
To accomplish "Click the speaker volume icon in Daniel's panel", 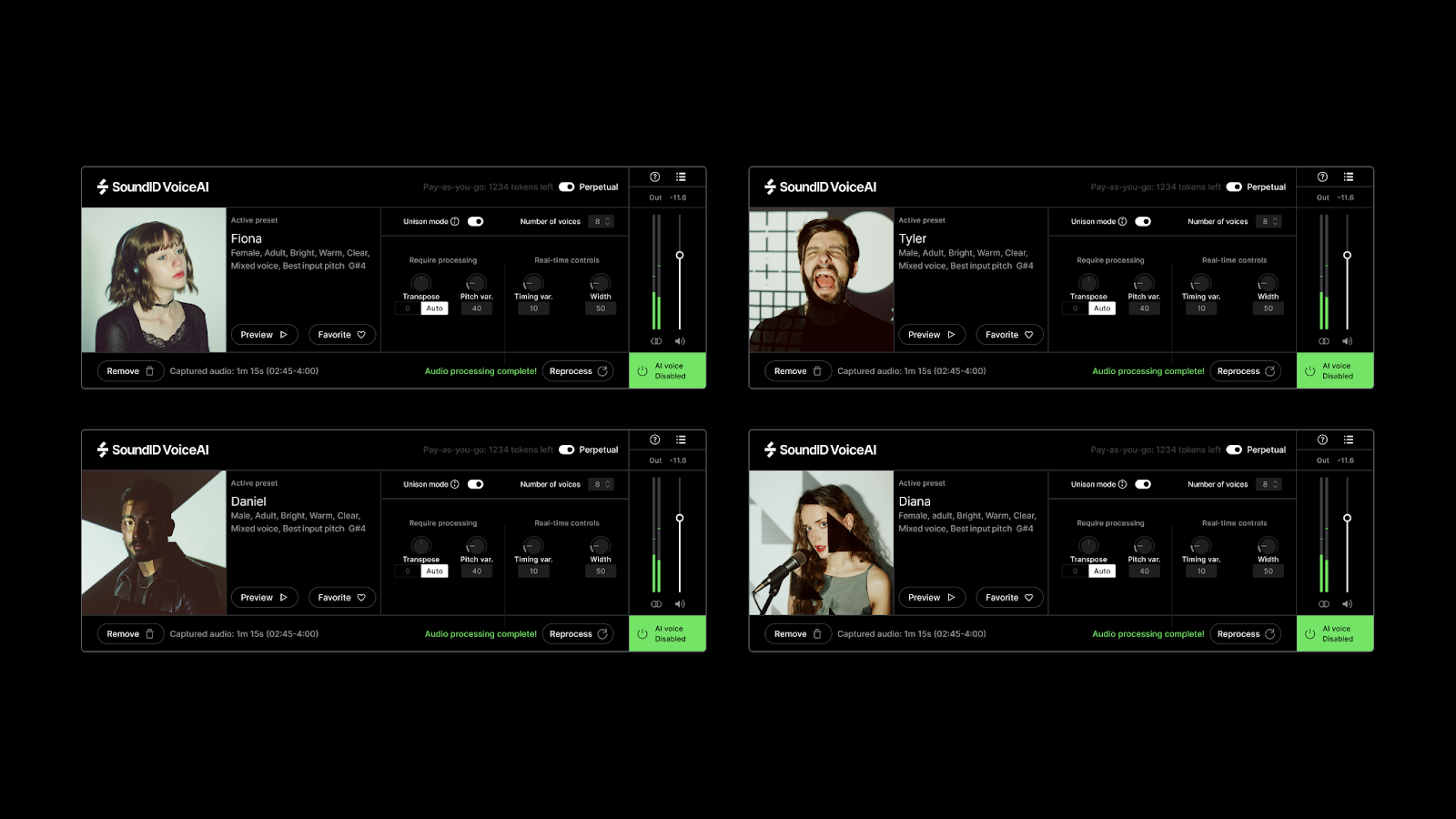I will point(680,604).
